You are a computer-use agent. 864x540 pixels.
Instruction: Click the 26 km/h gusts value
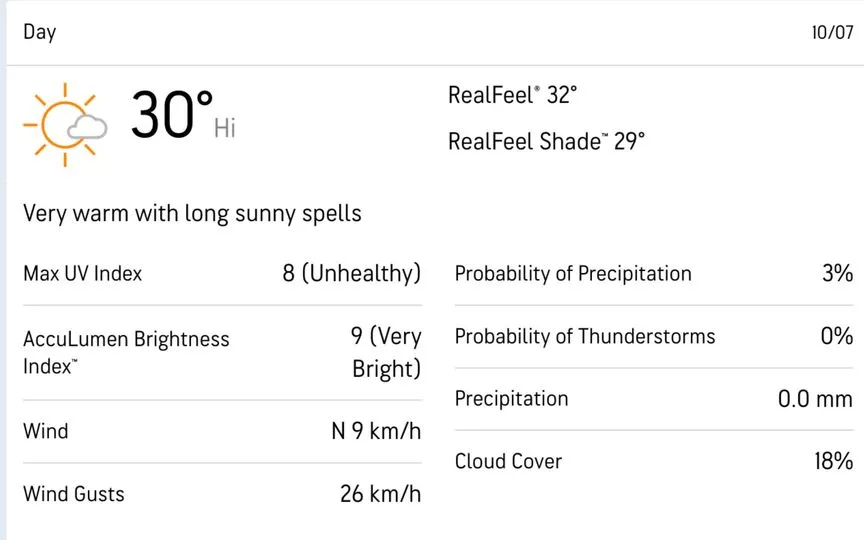tap(380, 494)
